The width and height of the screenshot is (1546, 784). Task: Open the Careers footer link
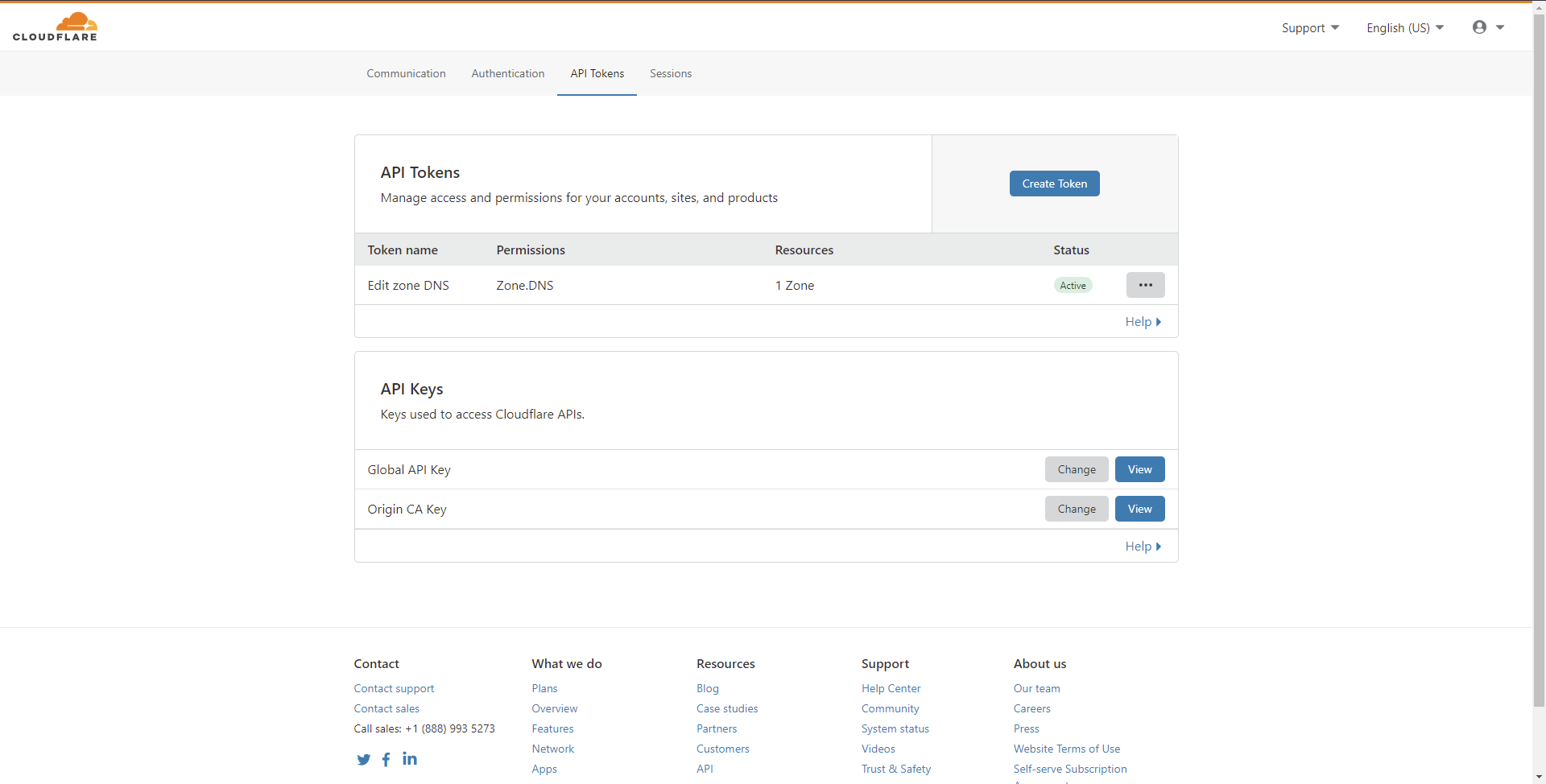click(x=1031, y=708)
